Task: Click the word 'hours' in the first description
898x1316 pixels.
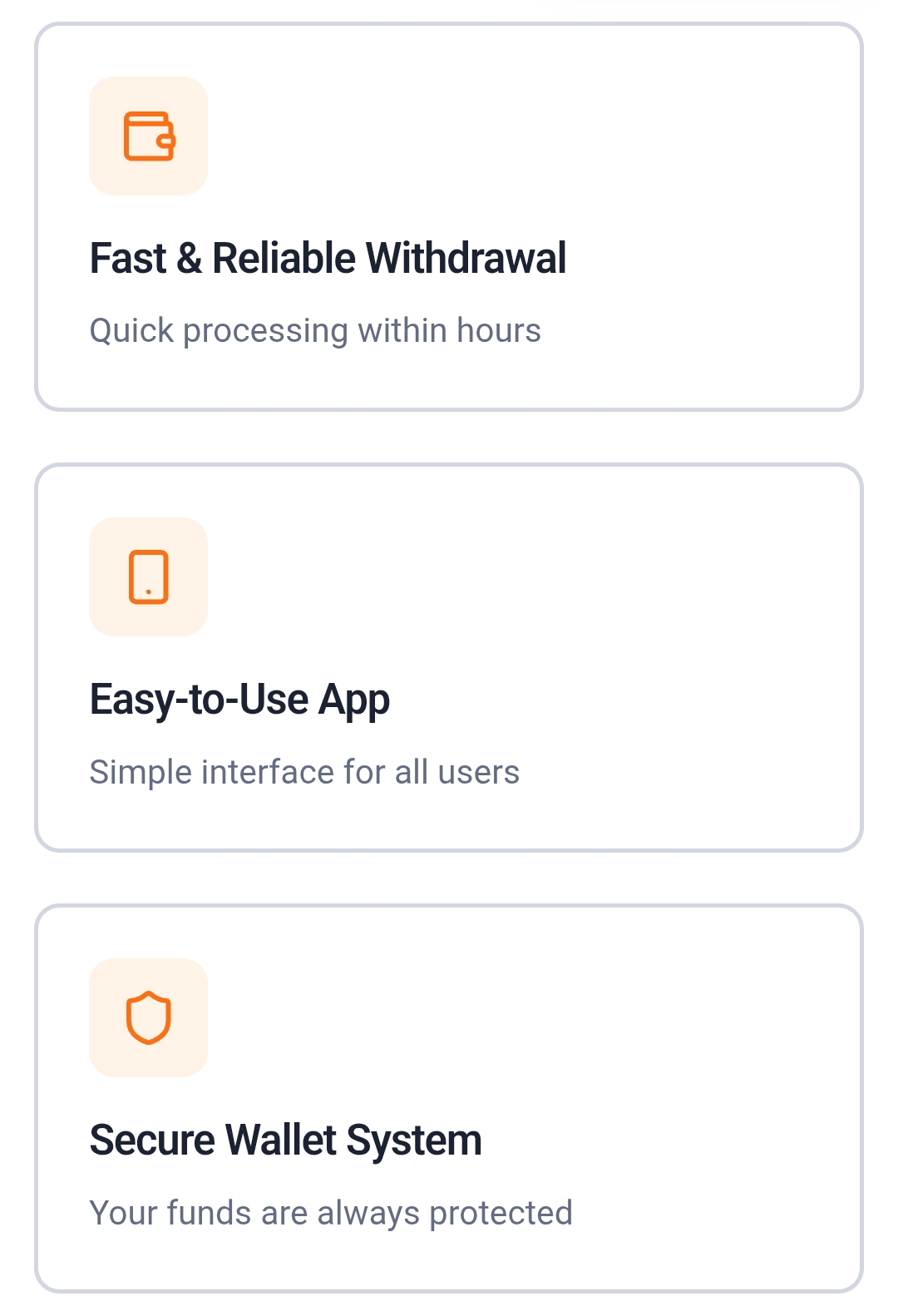Action: tap(498, 331)
